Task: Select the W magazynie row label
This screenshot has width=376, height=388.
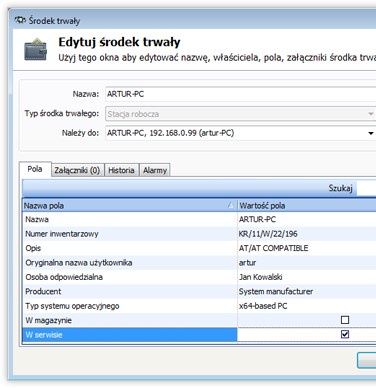Action: [49, 320]
